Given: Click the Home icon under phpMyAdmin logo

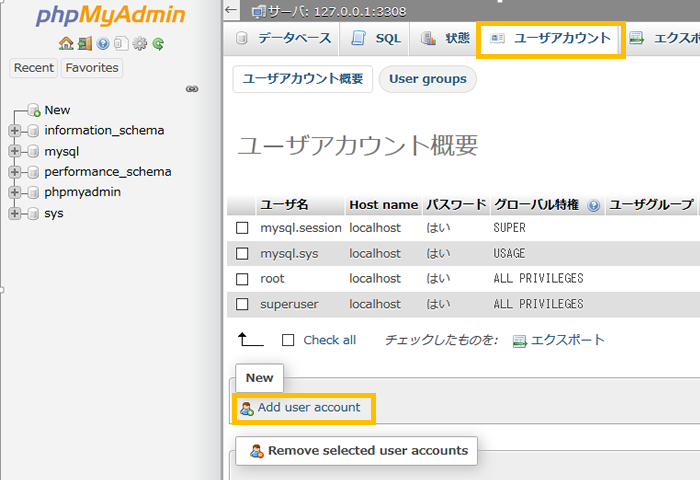Looking at the screenshot, I should coord(66,44).
